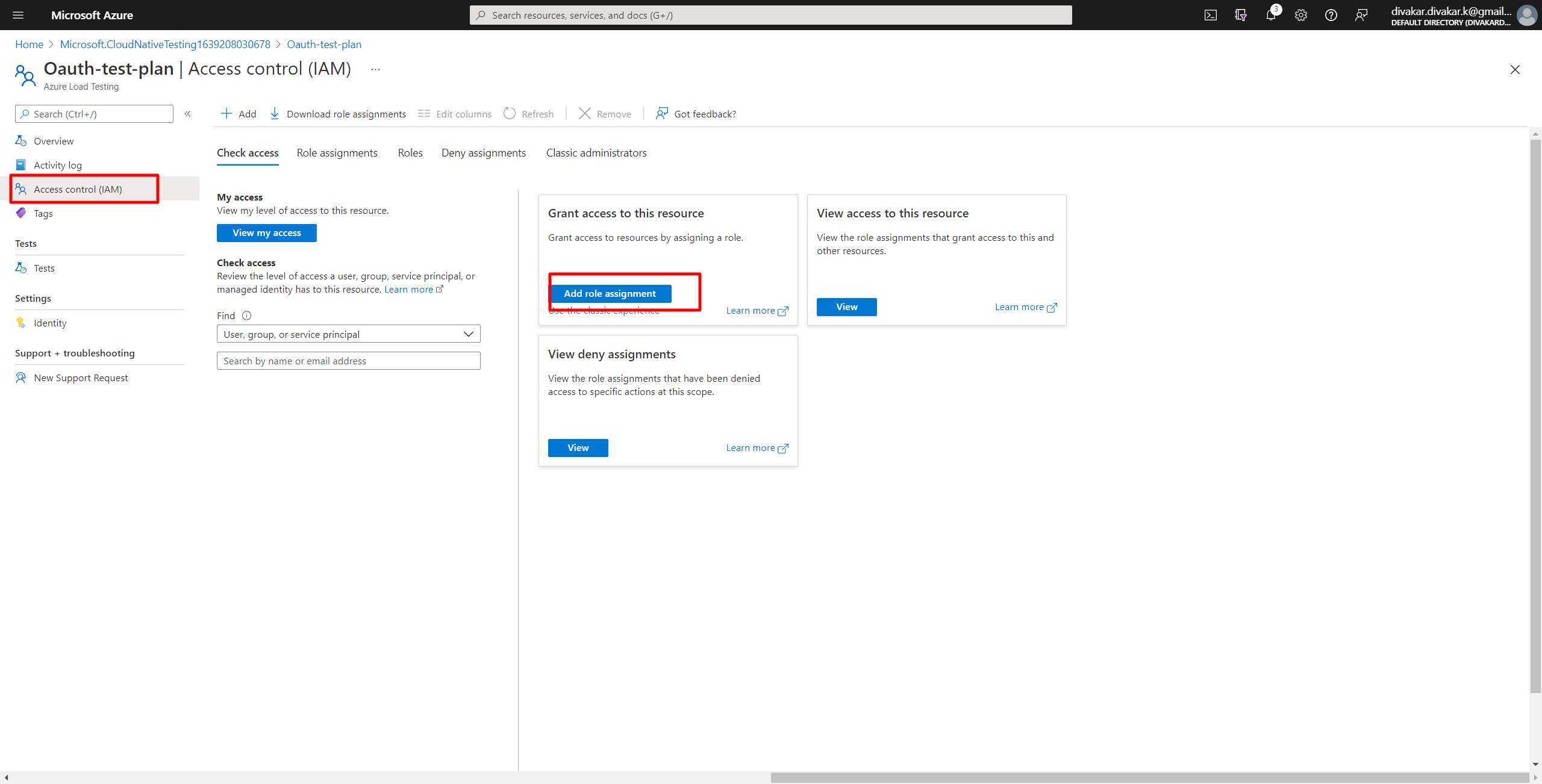Click the user account avatar
Viewport: 1542px width, 784px height.
point(1527,15)
